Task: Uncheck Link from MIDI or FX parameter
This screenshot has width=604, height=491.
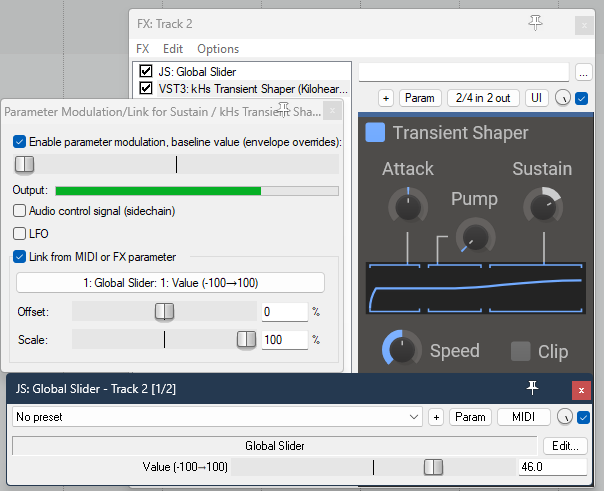Action: 20,257
